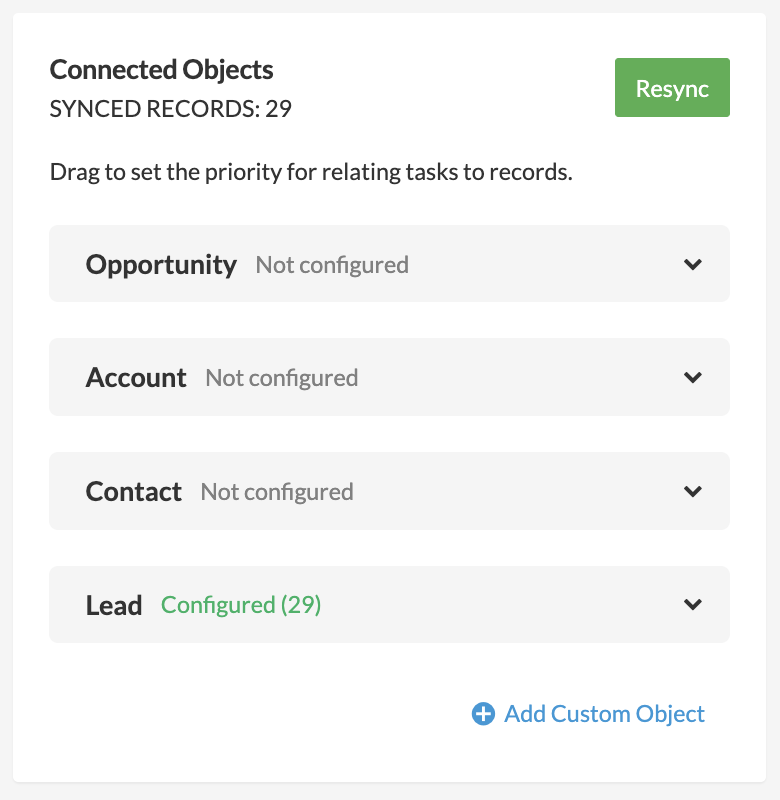Select the Account object label

pyautogui.click(x=136, y=378)
